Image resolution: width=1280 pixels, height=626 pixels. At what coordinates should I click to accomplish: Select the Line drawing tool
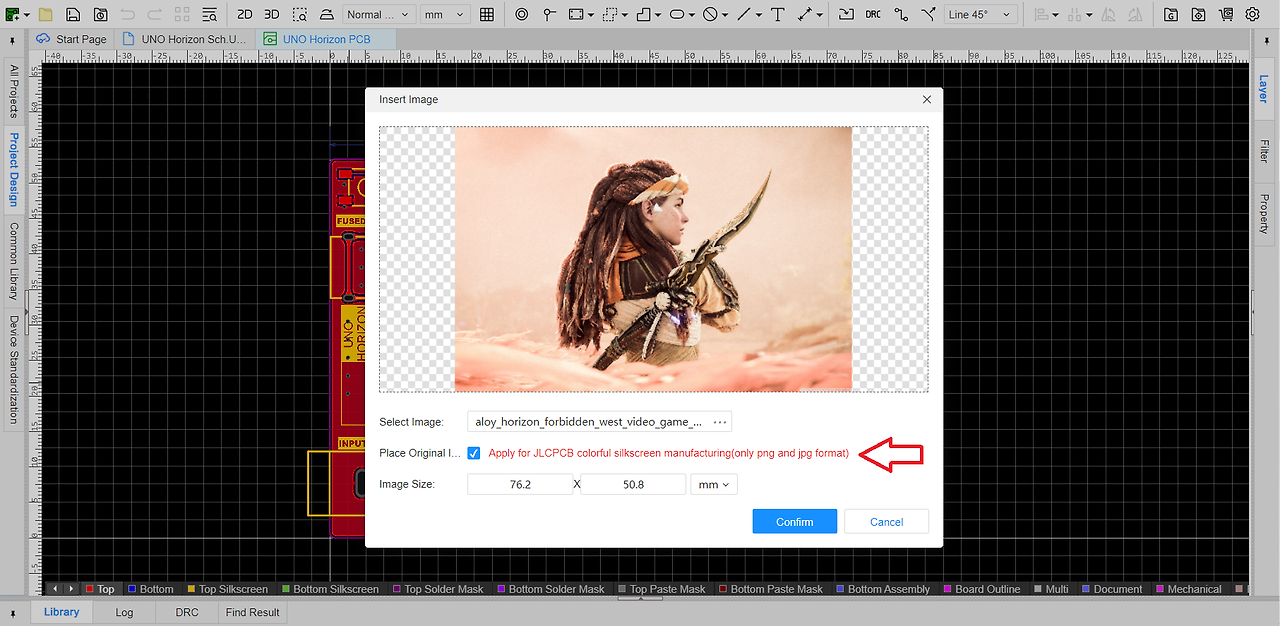coord(743,15)
